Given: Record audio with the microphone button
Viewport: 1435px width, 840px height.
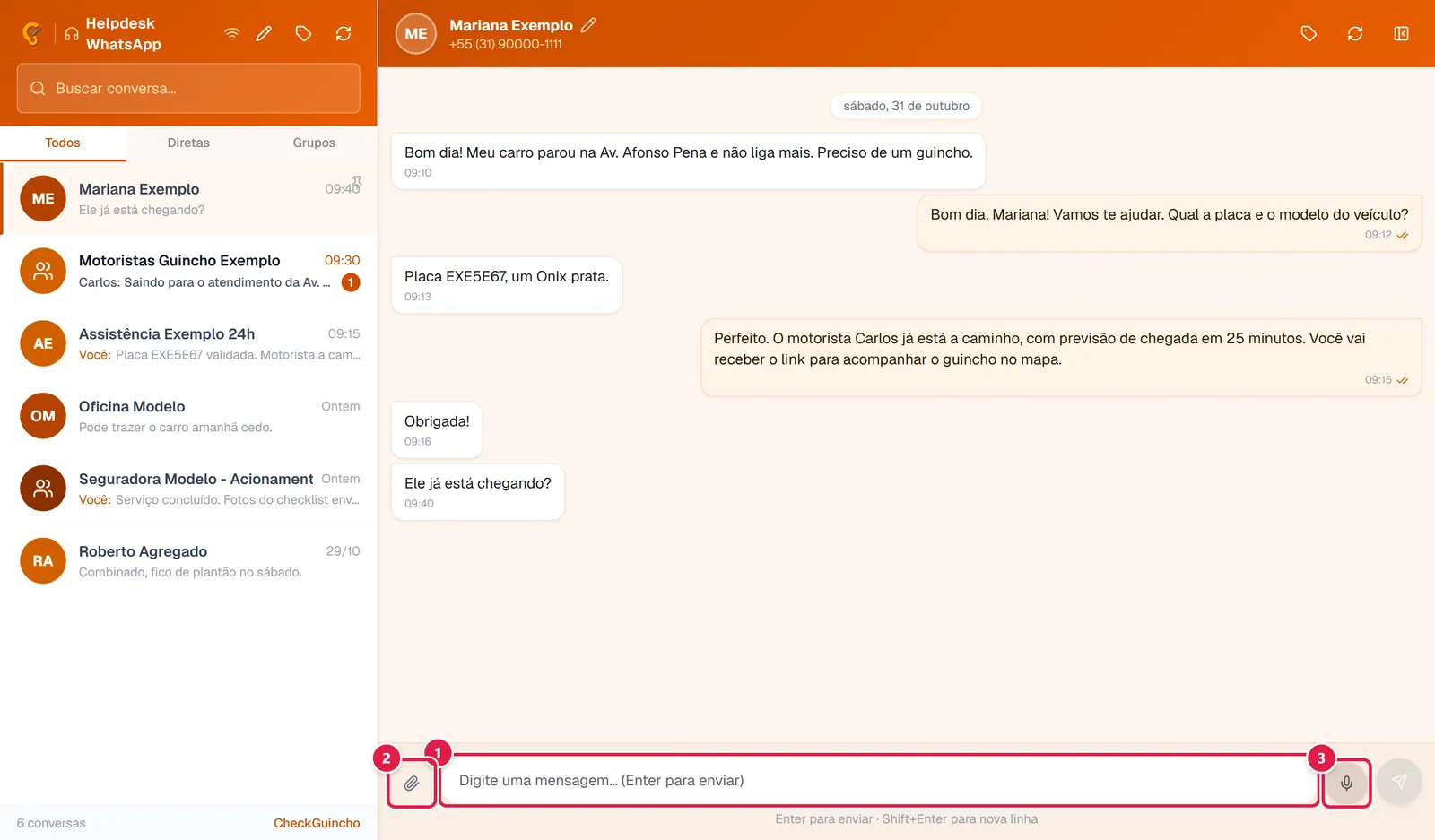Looking at the screenshot, I should [1347, 783].
